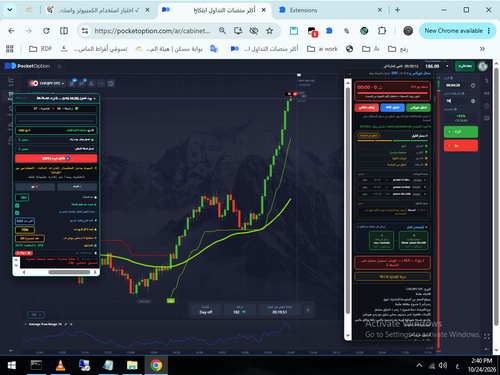Click the crossed-out eye icon in address bar

point(254,31)
